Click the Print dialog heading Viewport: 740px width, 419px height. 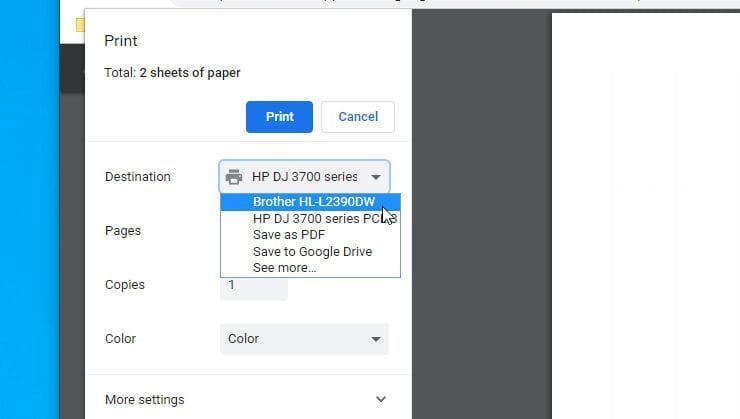pos(121,41)
